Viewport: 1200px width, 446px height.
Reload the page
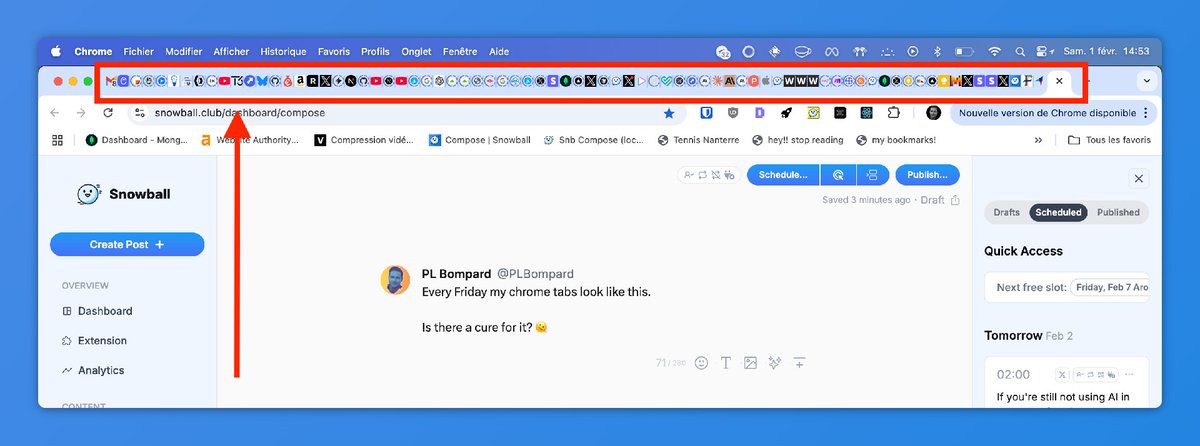108,113
